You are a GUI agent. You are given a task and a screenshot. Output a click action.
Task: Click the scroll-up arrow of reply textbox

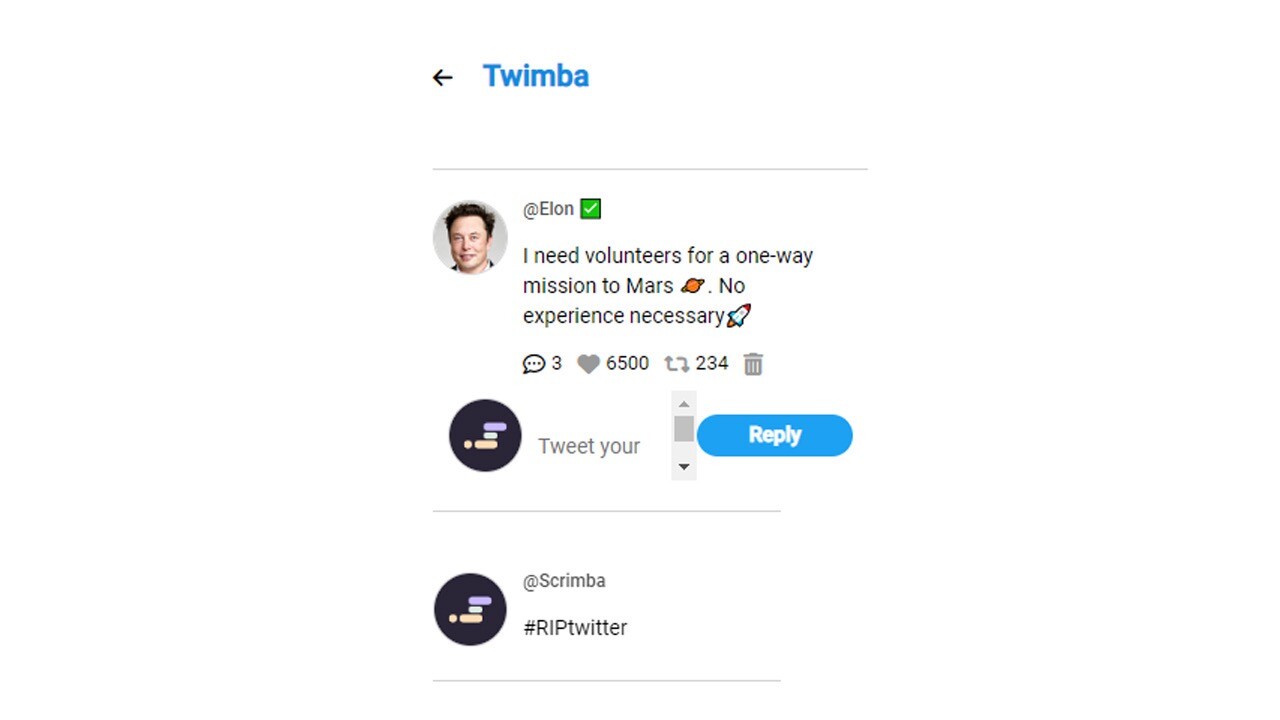[x=684, y=404]
